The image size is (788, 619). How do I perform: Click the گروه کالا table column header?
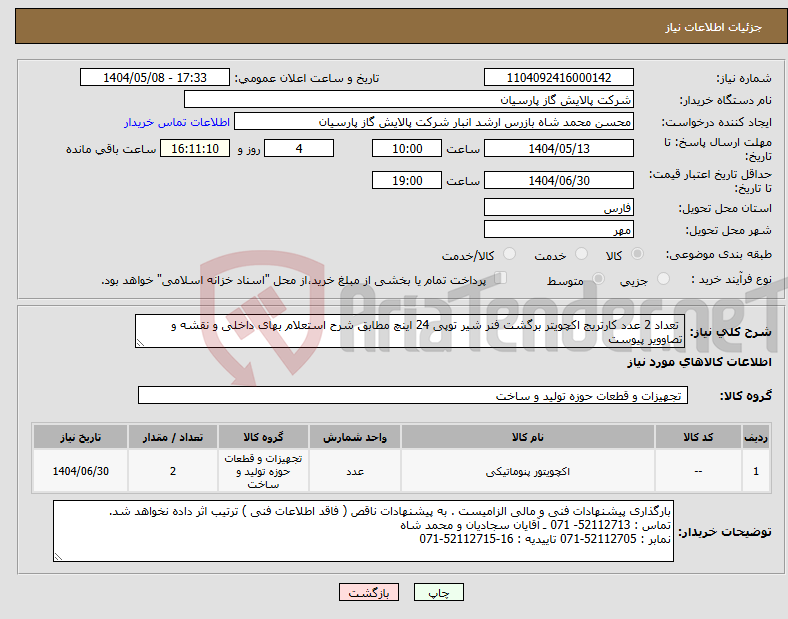coord(263,437)
